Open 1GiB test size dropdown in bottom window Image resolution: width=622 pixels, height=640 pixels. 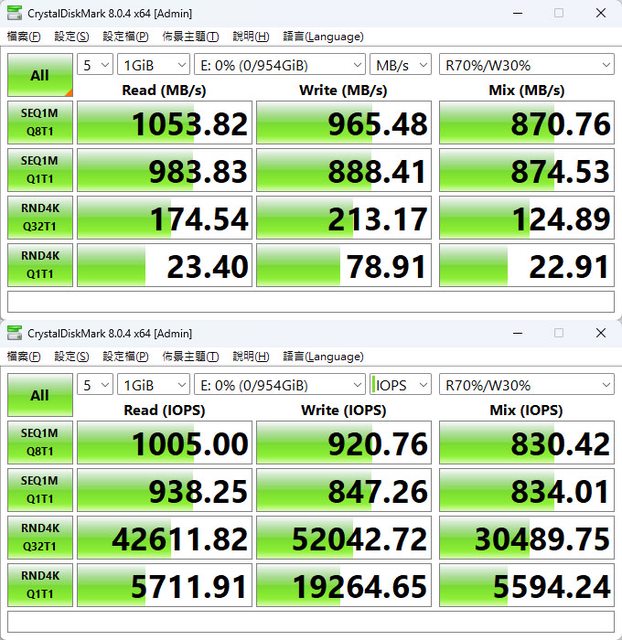click(x=153, y=384)
